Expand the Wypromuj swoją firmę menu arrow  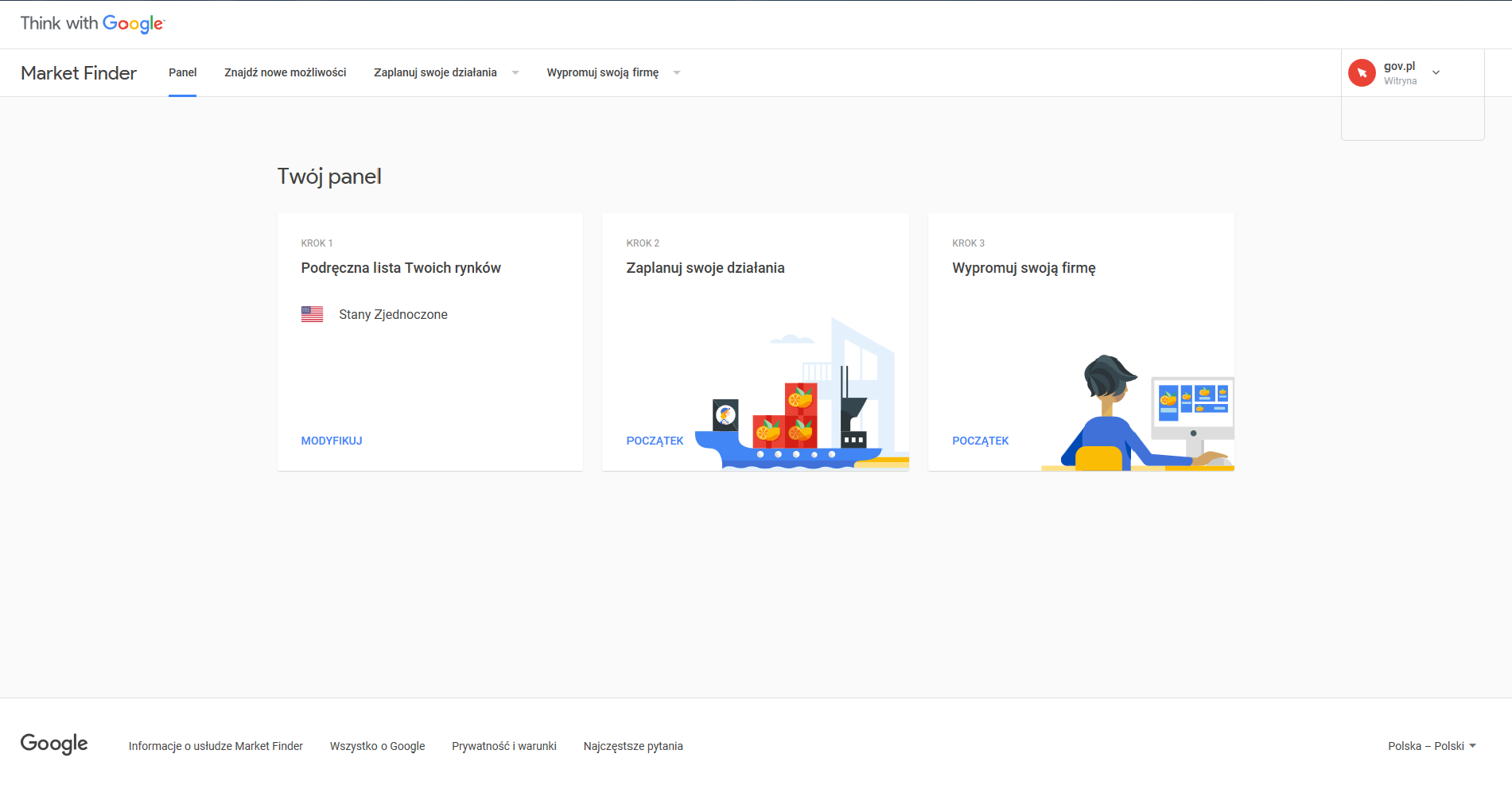click(677, 73)
